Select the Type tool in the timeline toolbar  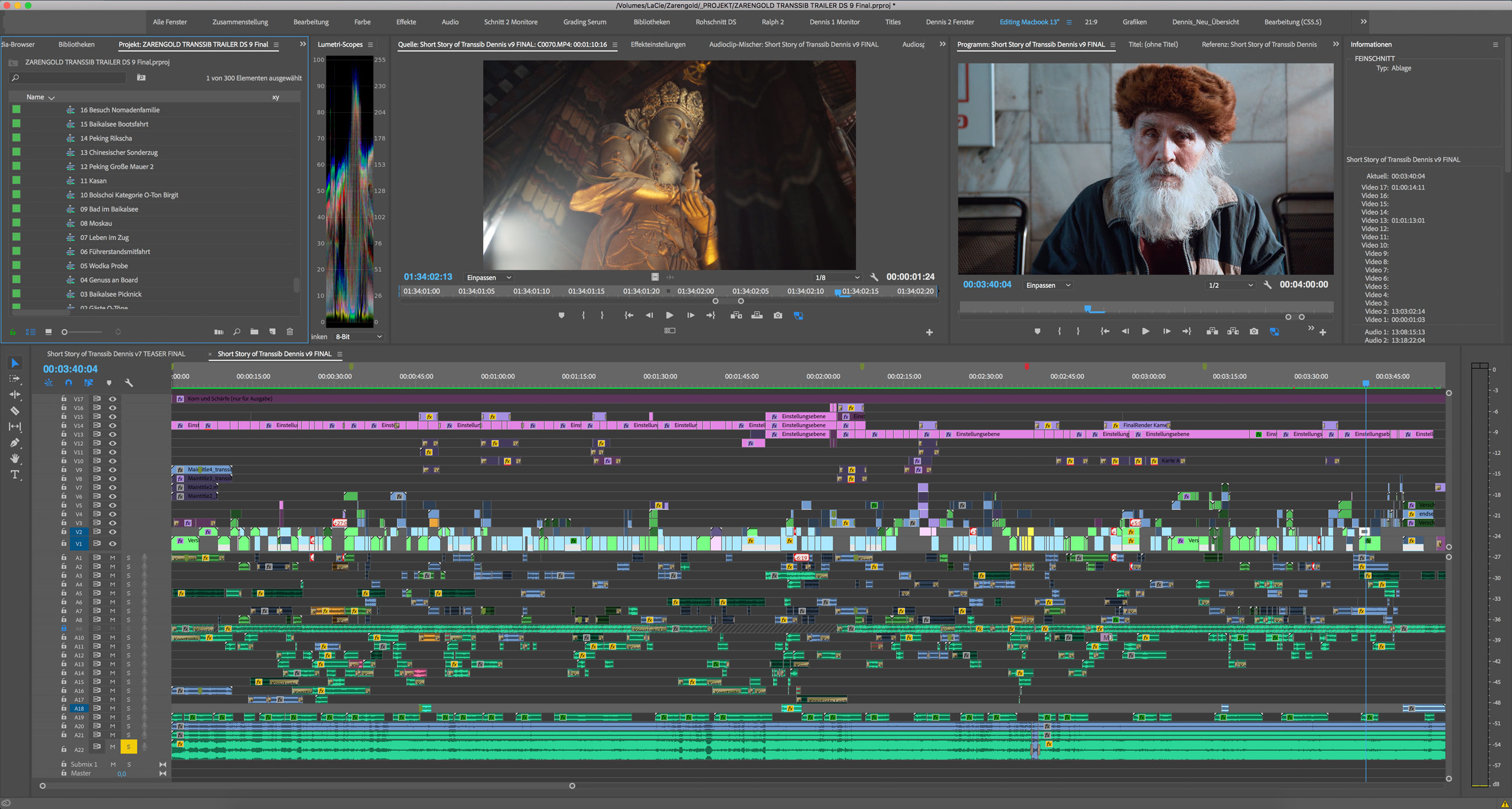14,474
